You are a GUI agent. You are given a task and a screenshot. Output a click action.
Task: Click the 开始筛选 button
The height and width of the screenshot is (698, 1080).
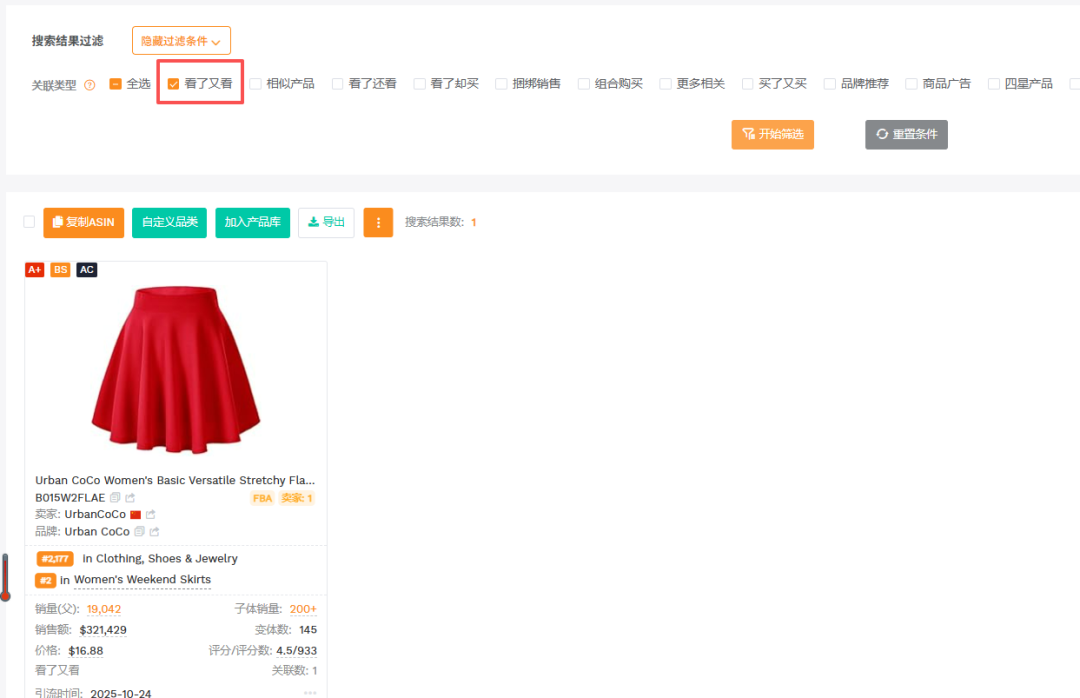tap(772, 134)
